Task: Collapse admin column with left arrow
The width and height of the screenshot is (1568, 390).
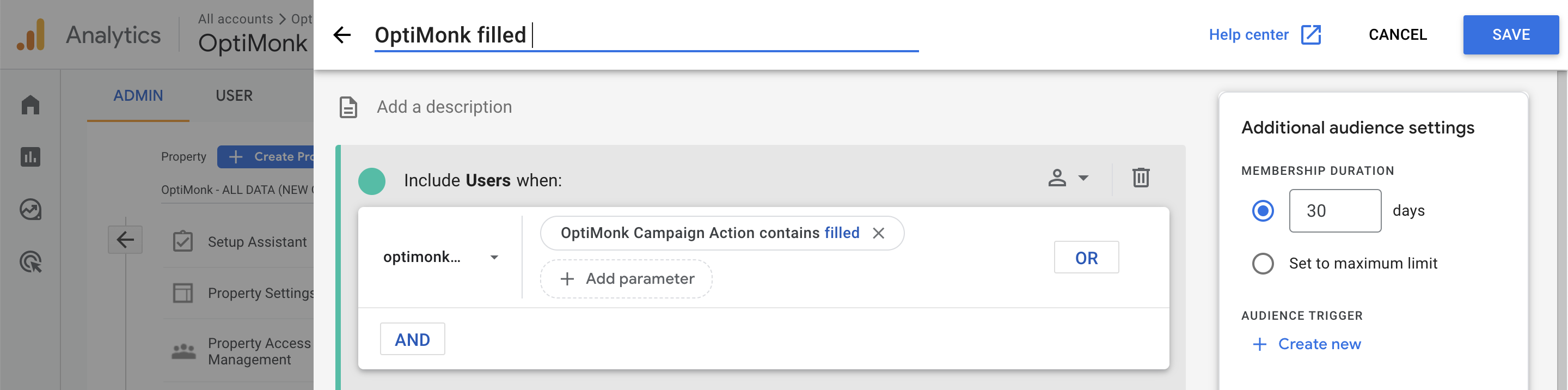Action: click(125, 240)
